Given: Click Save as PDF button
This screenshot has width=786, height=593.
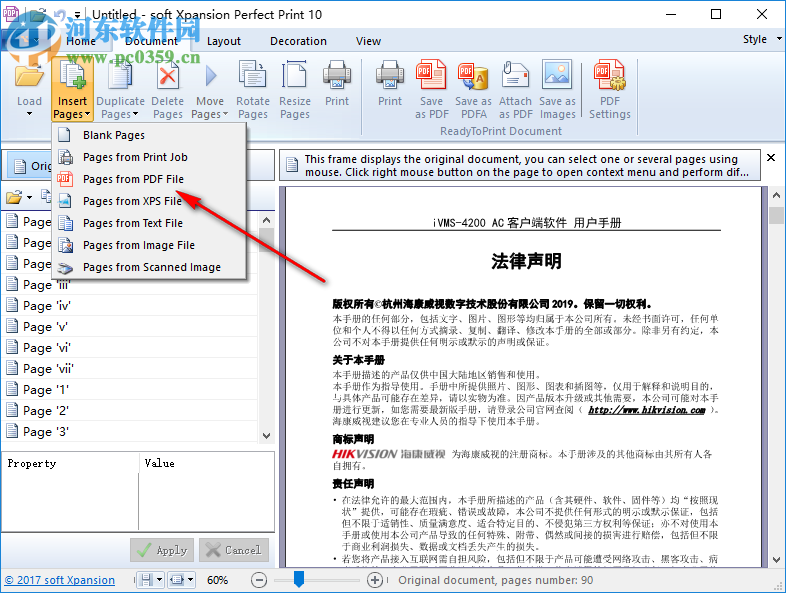Looking at the screenshot, I should click(x=432, y=89).
